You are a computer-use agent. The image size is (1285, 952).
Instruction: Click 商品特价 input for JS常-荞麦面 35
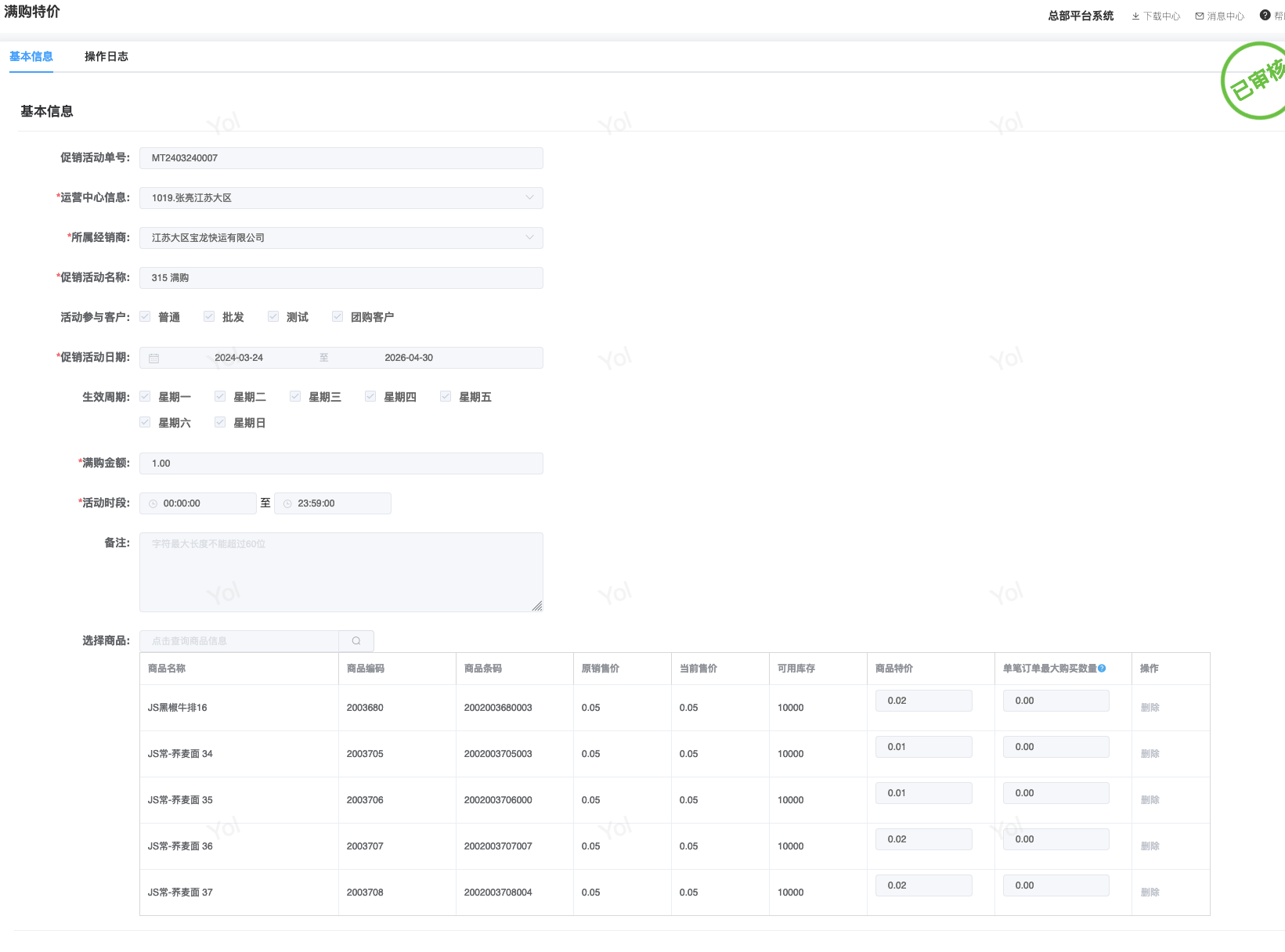(x=924, y=793)
